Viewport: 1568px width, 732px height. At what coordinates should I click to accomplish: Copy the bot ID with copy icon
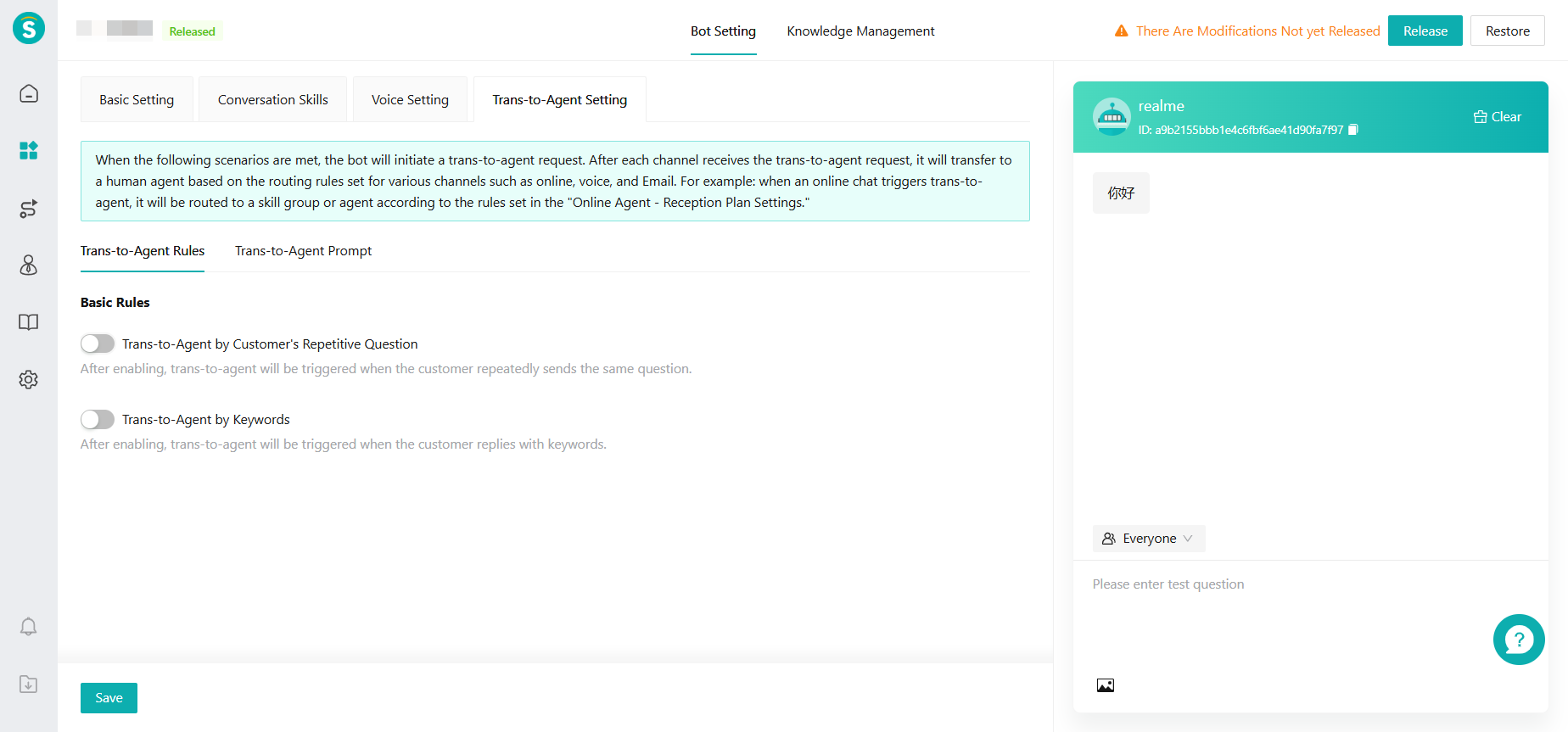(1353, 130)
